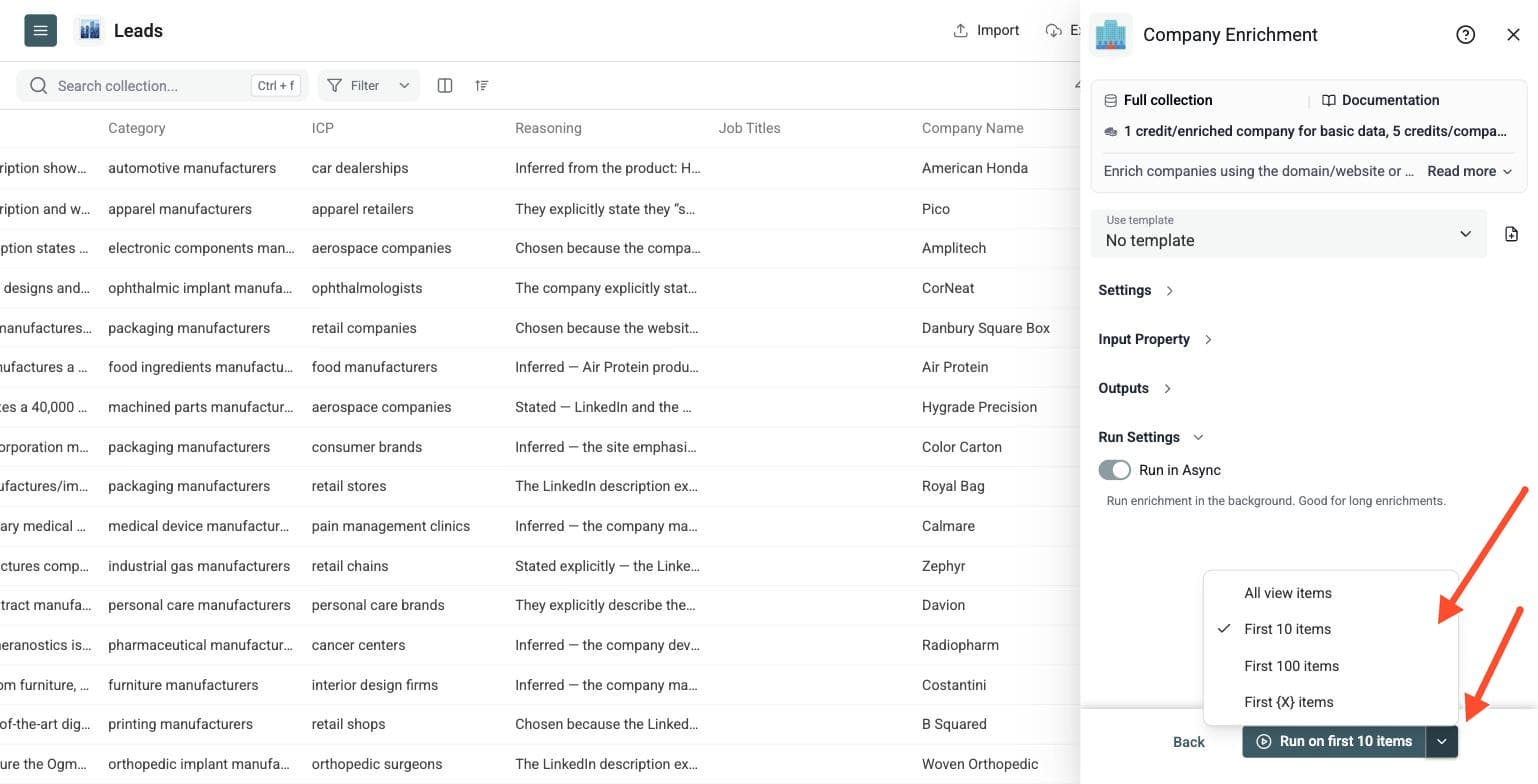Select the Danbury Square Box cell
This screenshot has width=1538, height=784.
[x=986, y=328]
